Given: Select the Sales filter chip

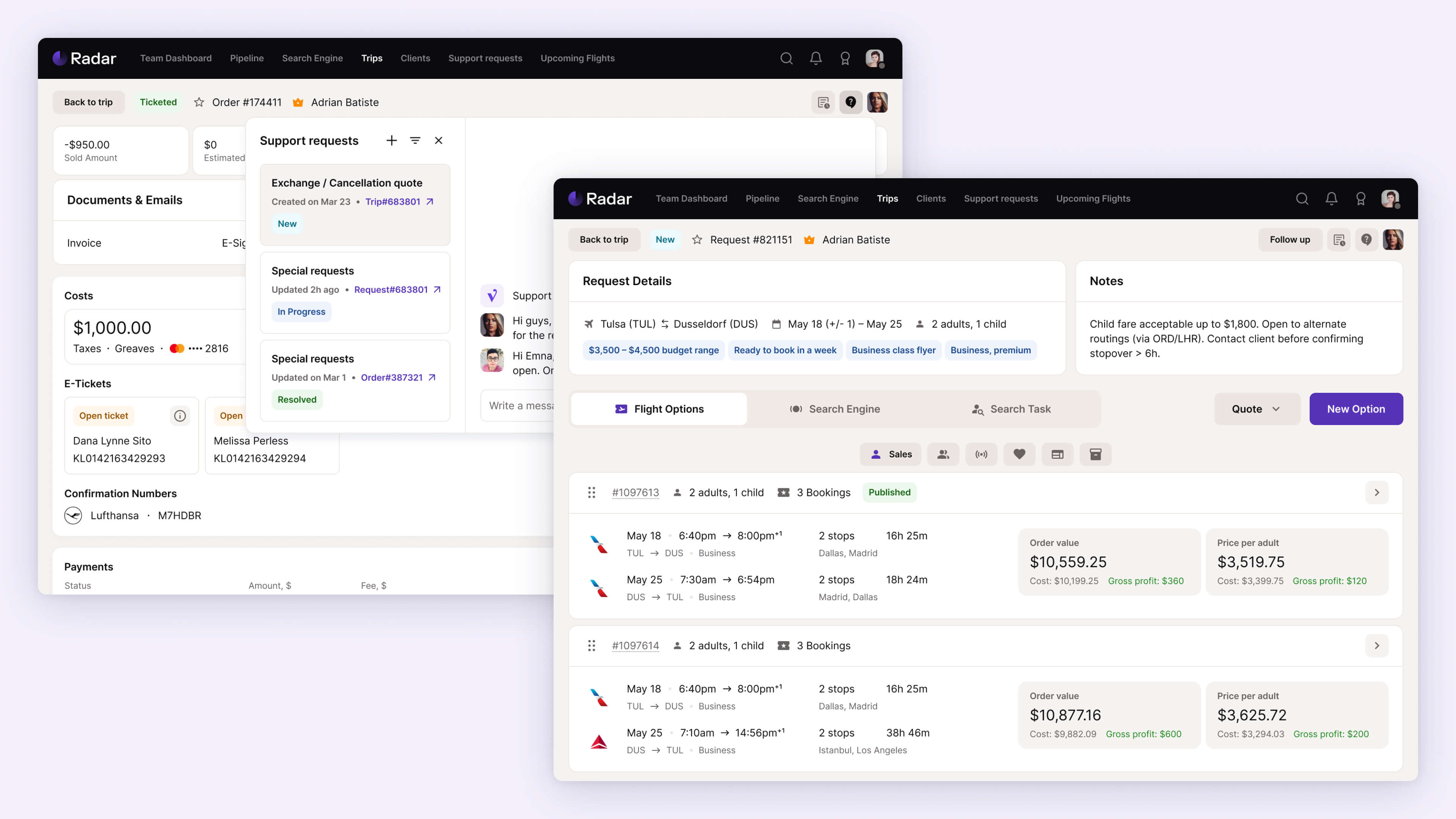Looking at the screenshot, I should [891, 454].
